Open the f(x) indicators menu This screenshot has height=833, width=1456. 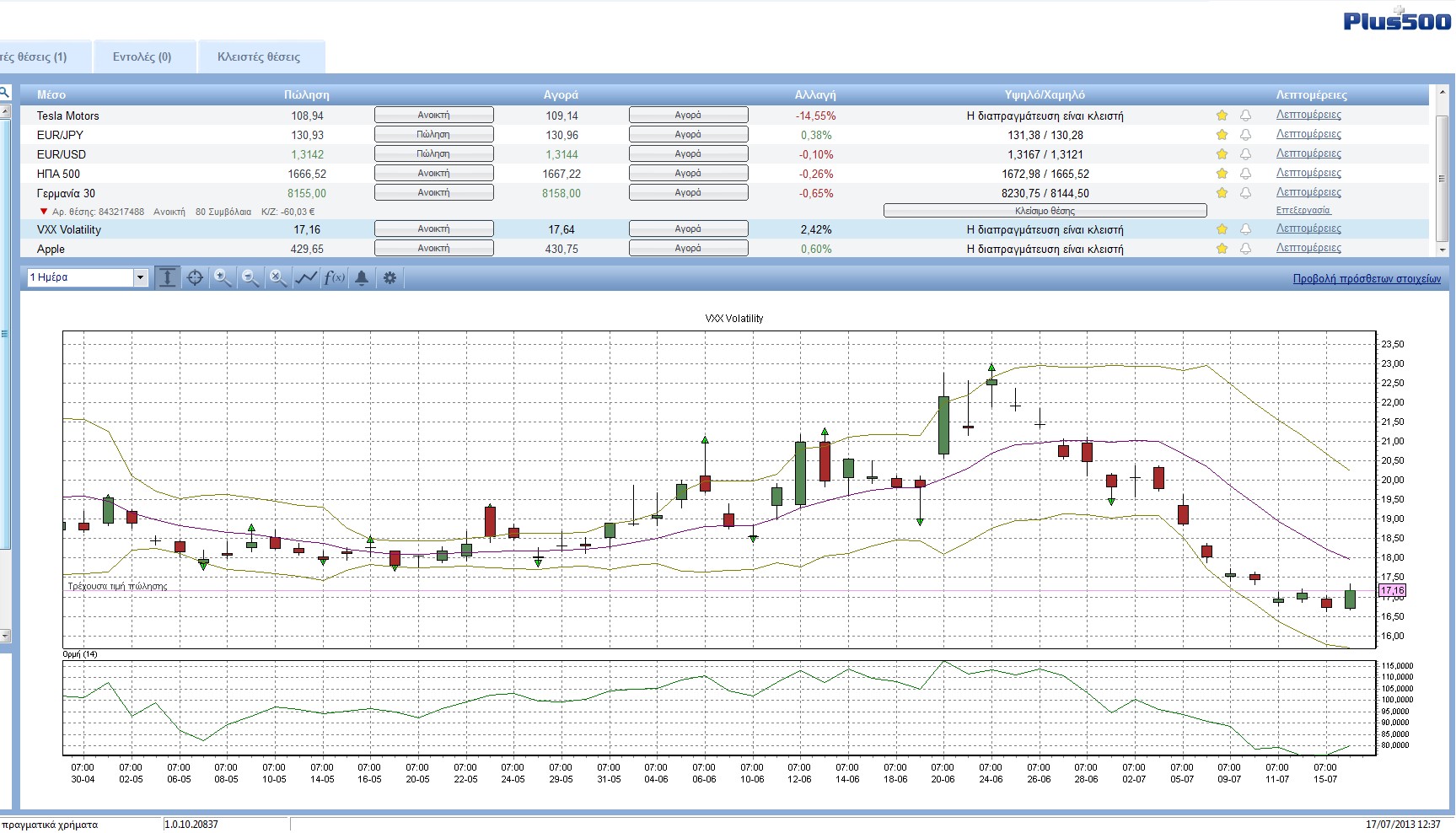point(335,277)
